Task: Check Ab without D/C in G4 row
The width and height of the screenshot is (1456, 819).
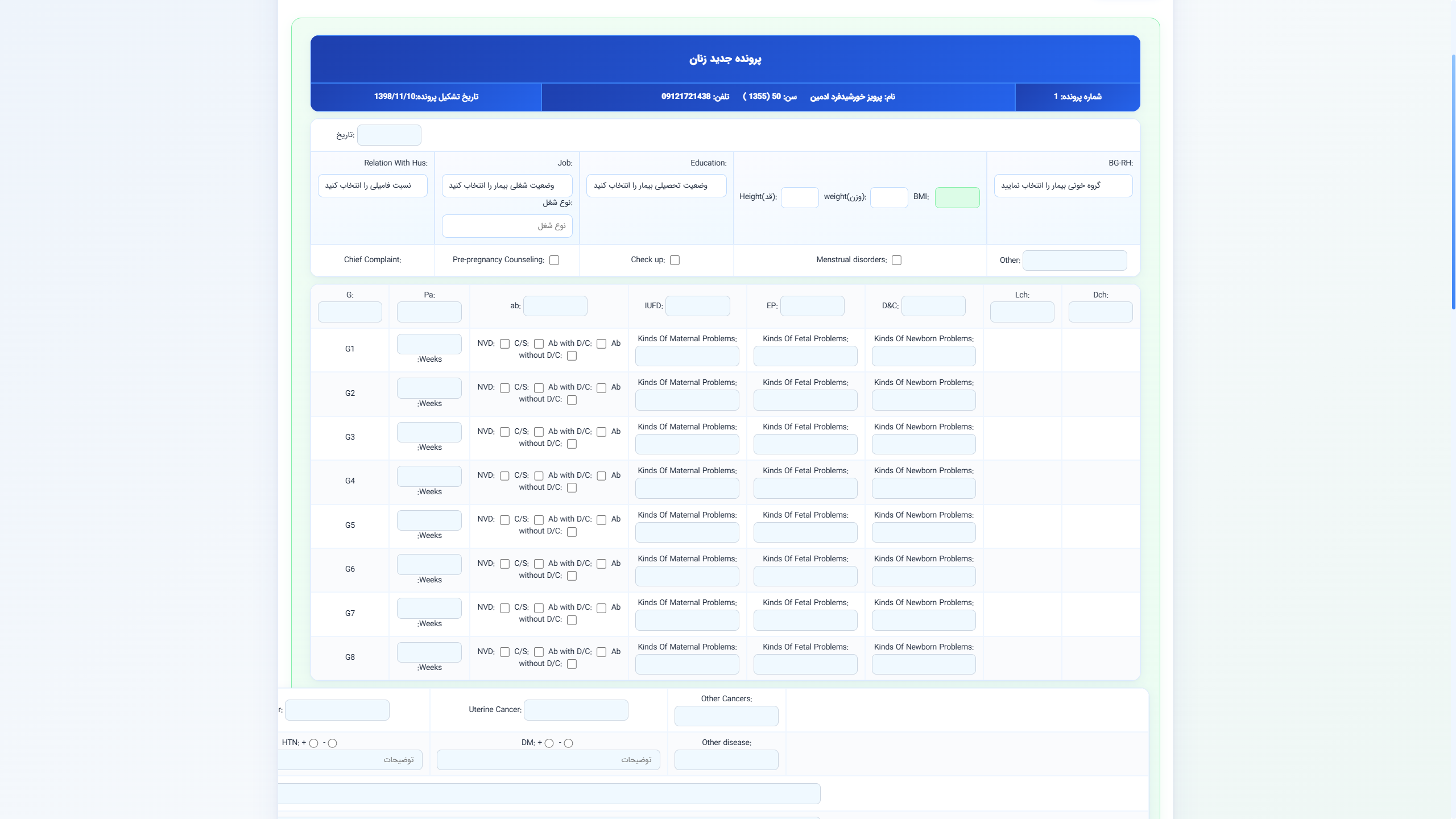Action: point(572,488)
